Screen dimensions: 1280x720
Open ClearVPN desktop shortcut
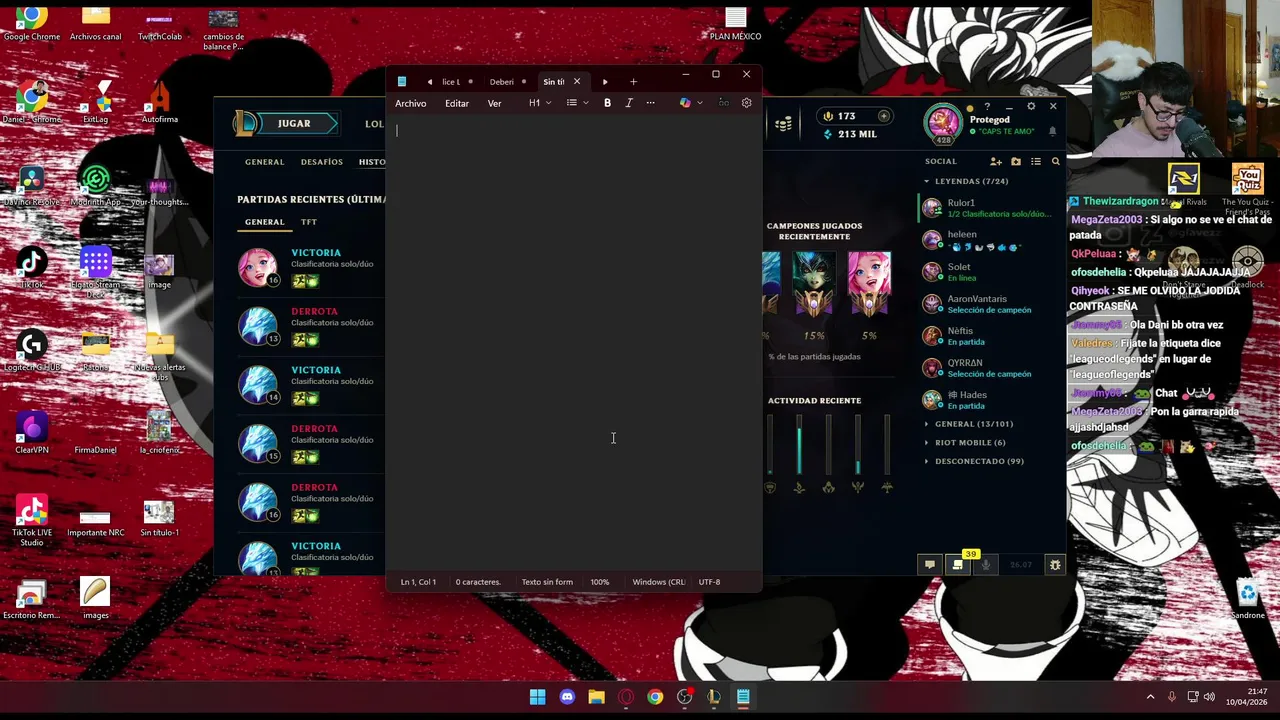(x=32, y=434)
